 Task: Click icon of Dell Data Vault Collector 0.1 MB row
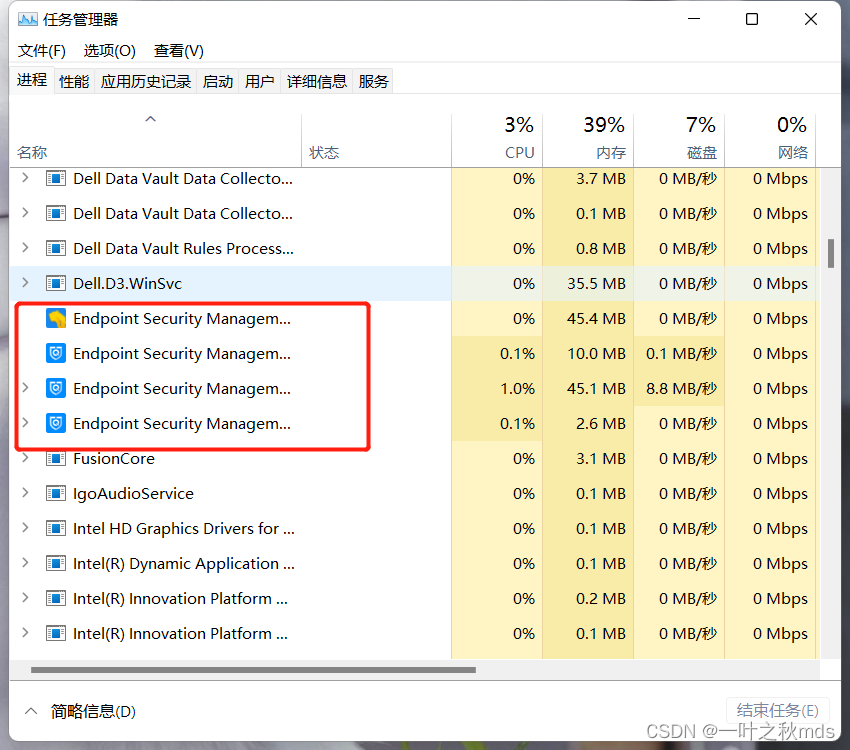click(56, 214)
